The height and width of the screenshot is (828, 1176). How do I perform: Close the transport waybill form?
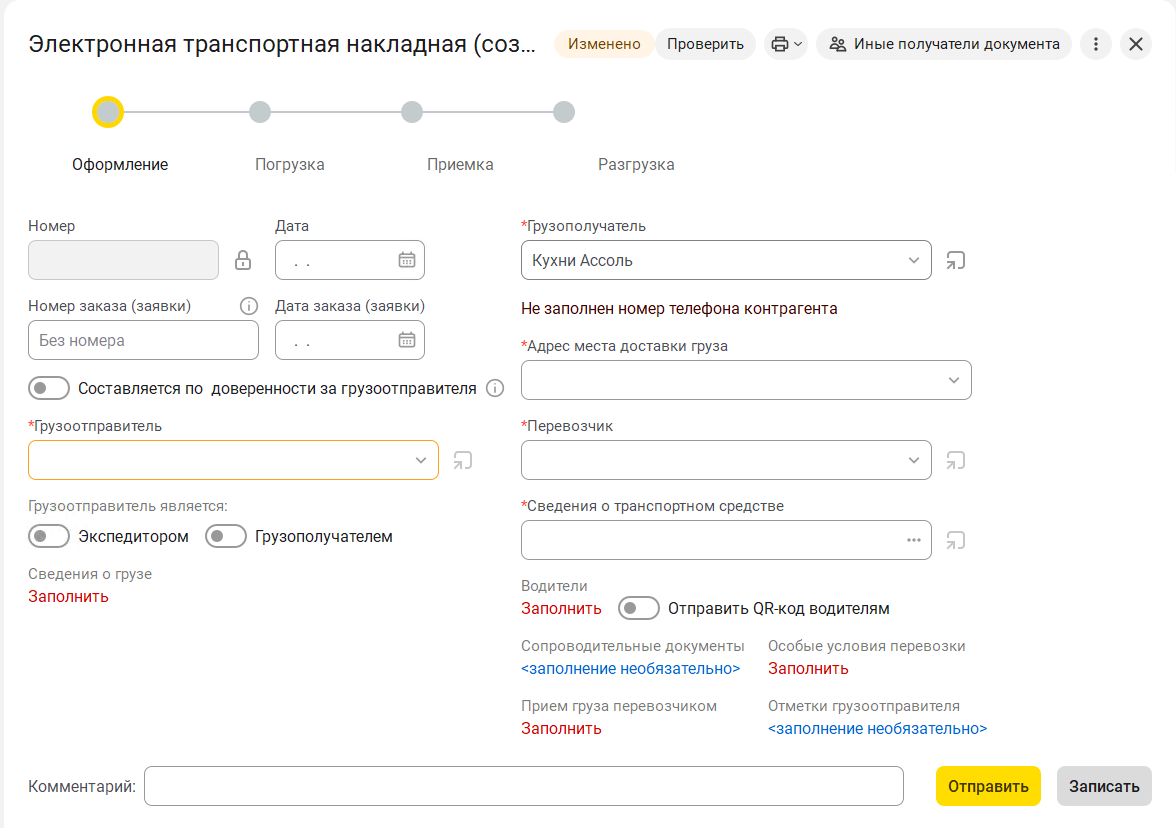tap(1136, 44)
